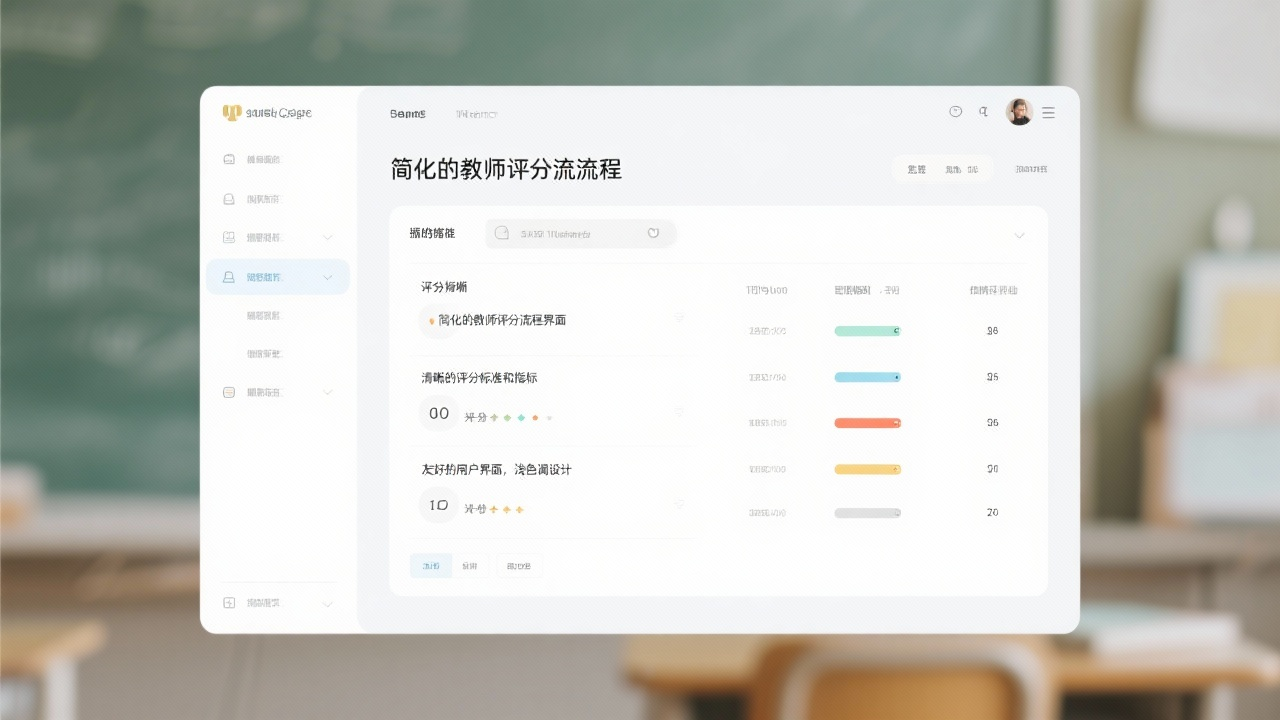Collapse the filter panel using its right chevron

(x=1020, y=235)
